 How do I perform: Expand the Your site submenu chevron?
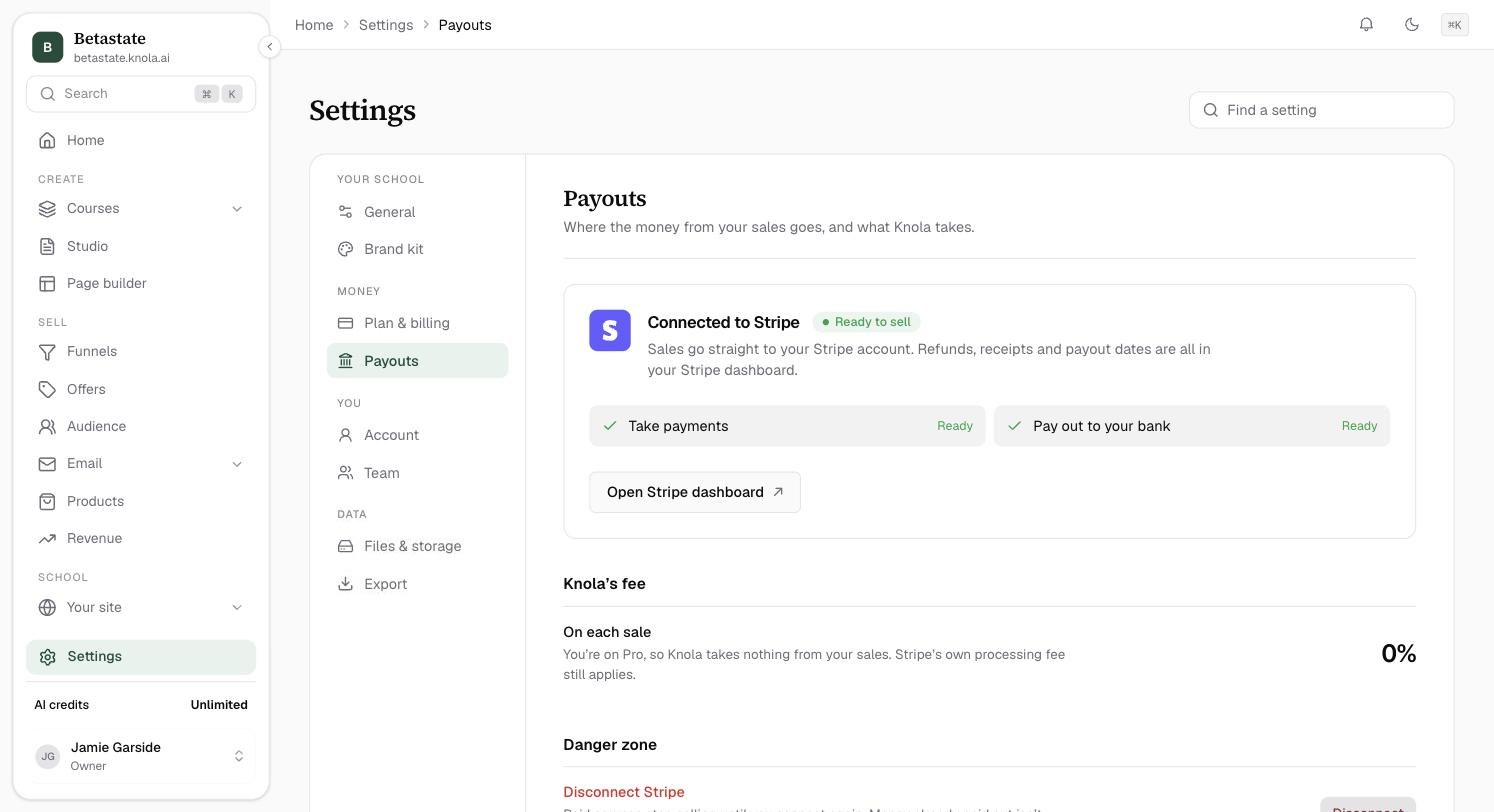[x=237, y=607]
